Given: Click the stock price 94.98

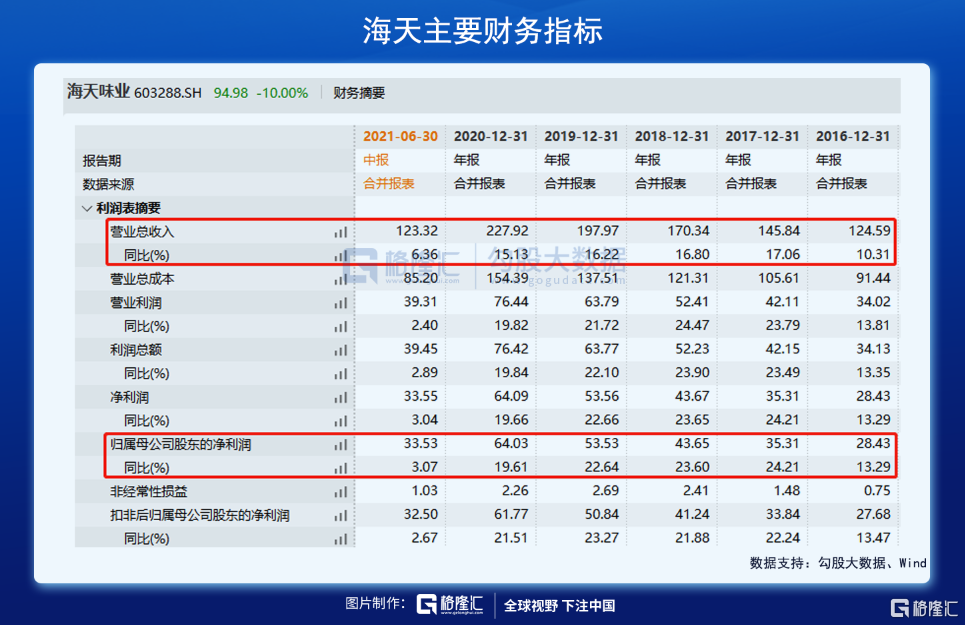Looking at the screenshot, I should (x=231, y=93).
